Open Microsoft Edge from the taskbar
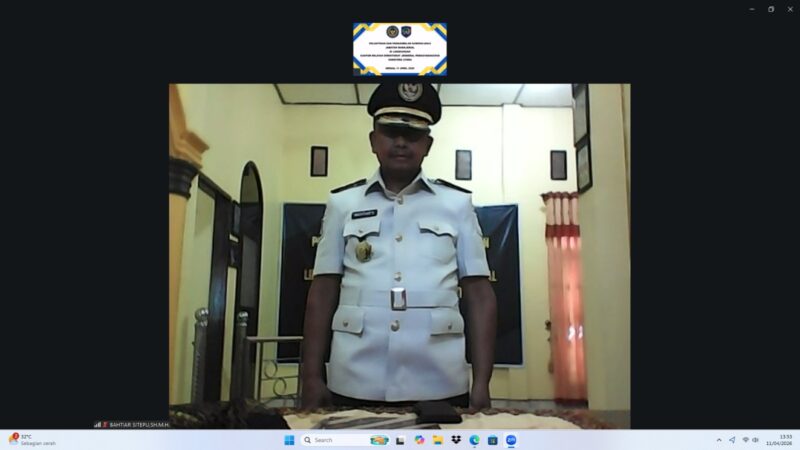 click(474, 440)
